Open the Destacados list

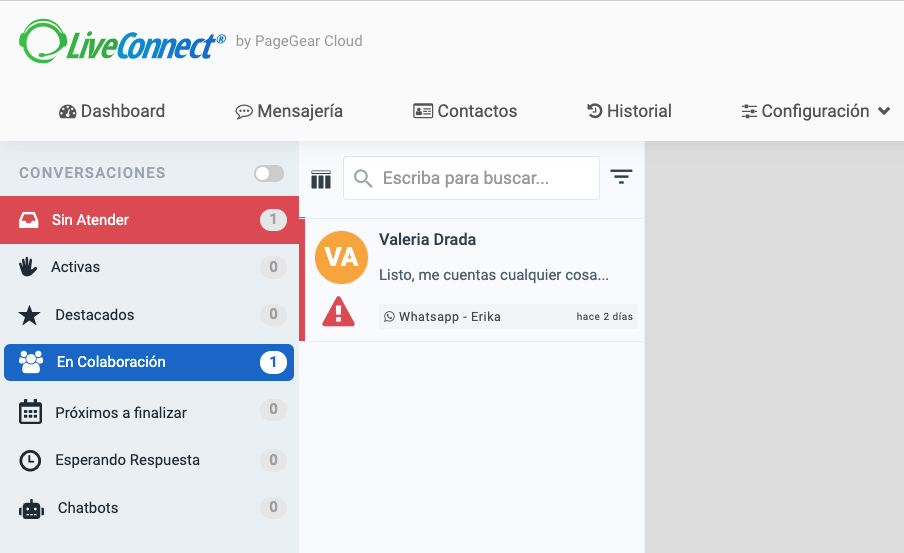click(x=149, y=315)
